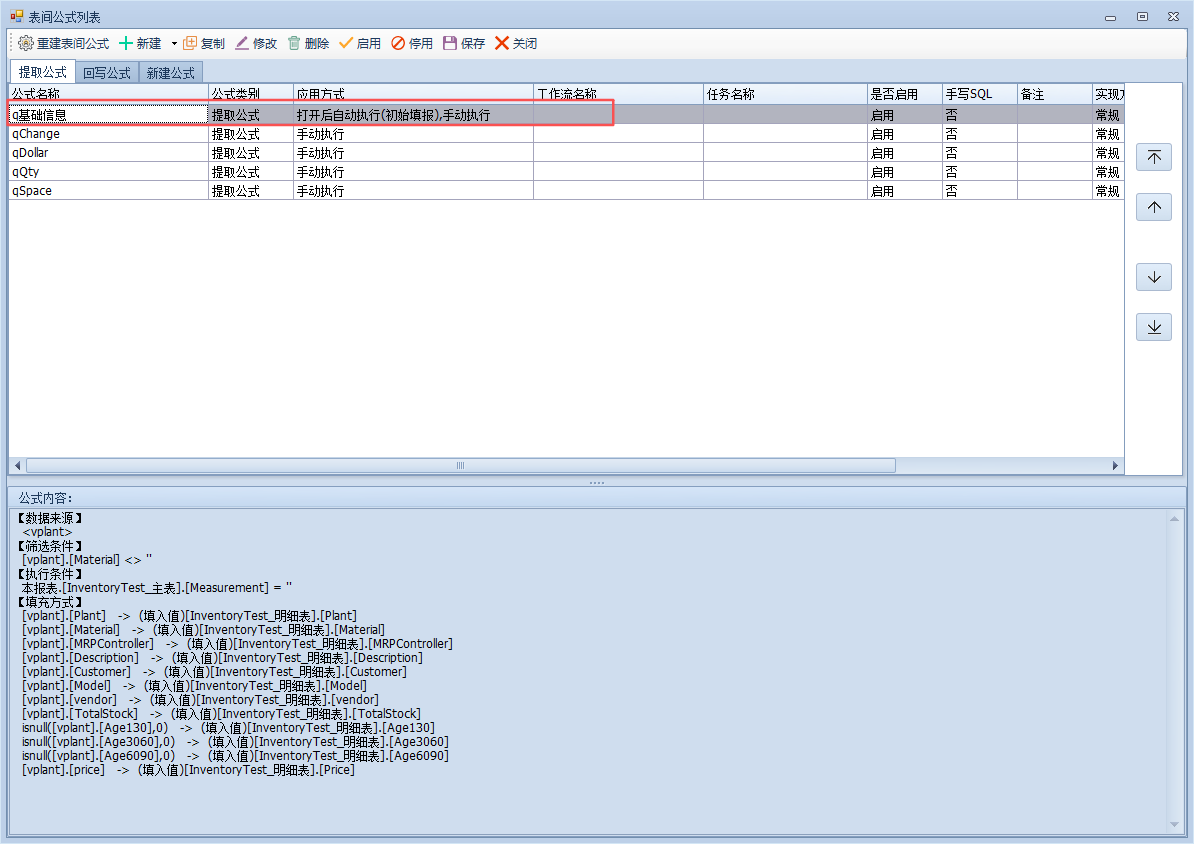Switch to the 回写公式 tab
Screen dimensions: 1194x844
107,72
